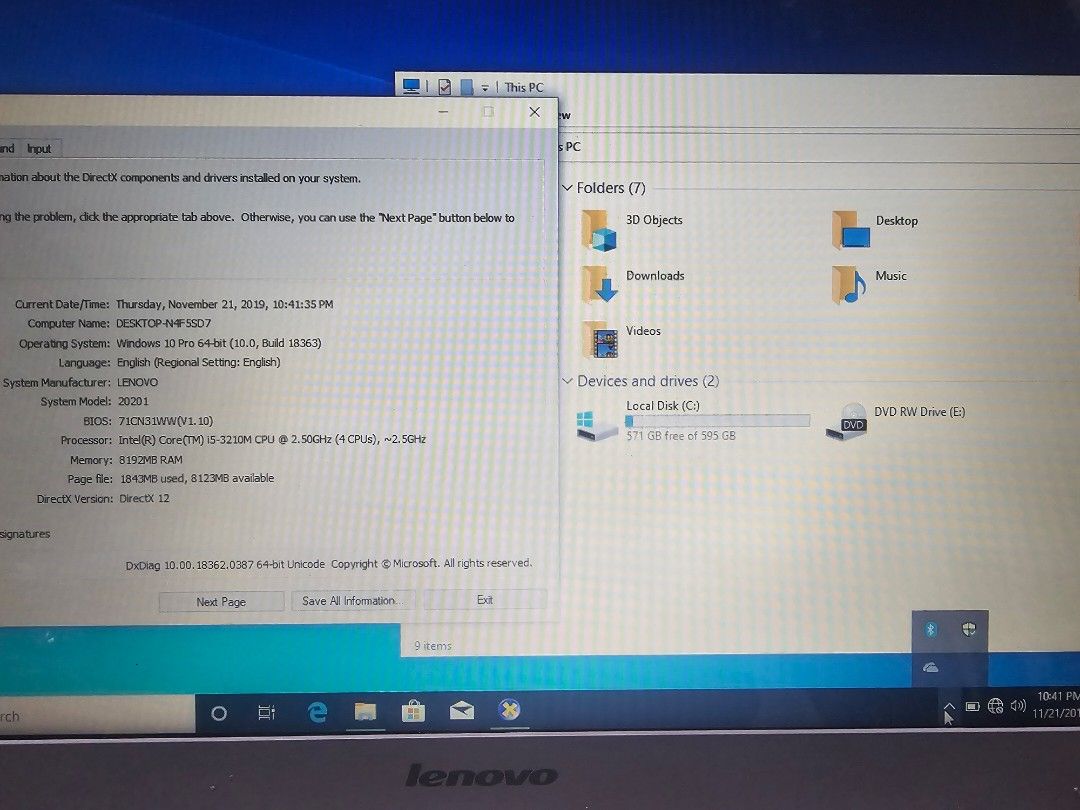Image resolution: width=1080 pixels, height=810 pixels.
Task: Minimize the DirectX Diagnostic Tool window
Action: coord(444,112)
